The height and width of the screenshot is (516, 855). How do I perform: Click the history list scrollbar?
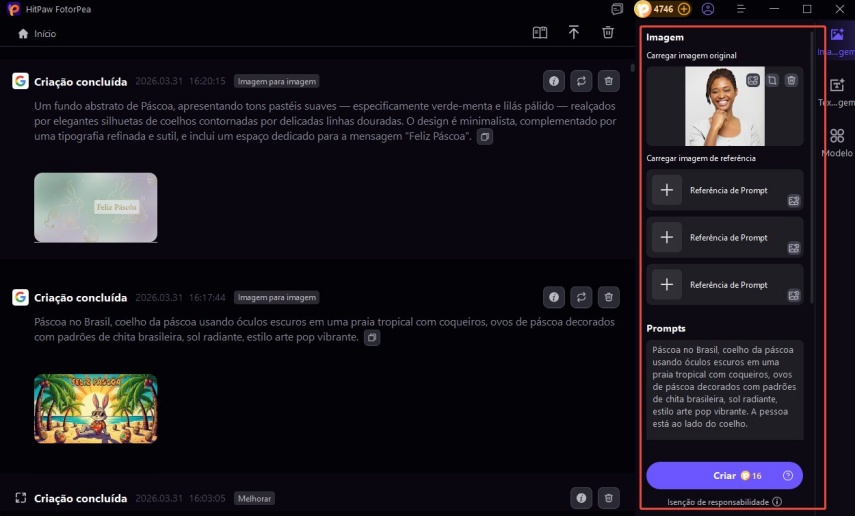point(633,68)
